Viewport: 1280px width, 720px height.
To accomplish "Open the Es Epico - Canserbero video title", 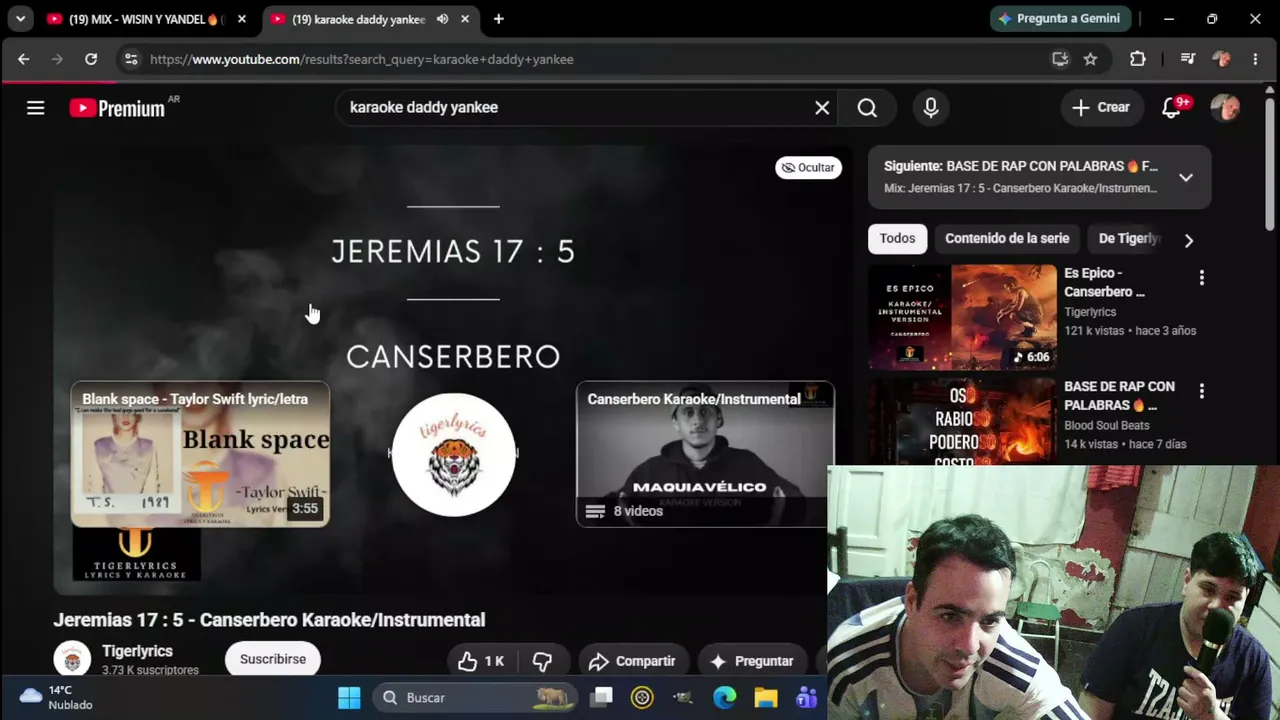I will tap(1104, 282).
